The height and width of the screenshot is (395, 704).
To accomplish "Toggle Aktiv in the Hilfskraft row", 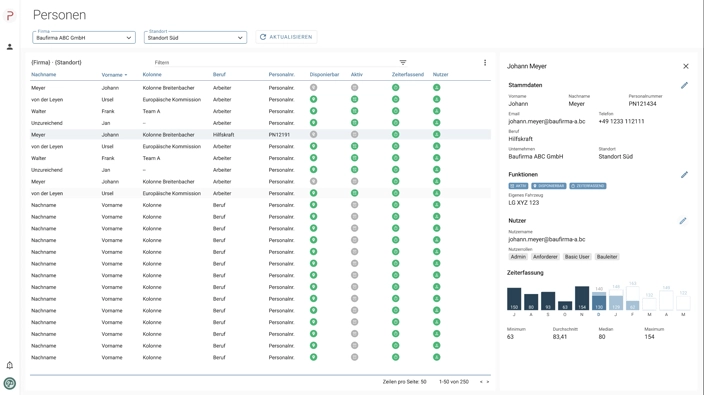I will point(355,134).
